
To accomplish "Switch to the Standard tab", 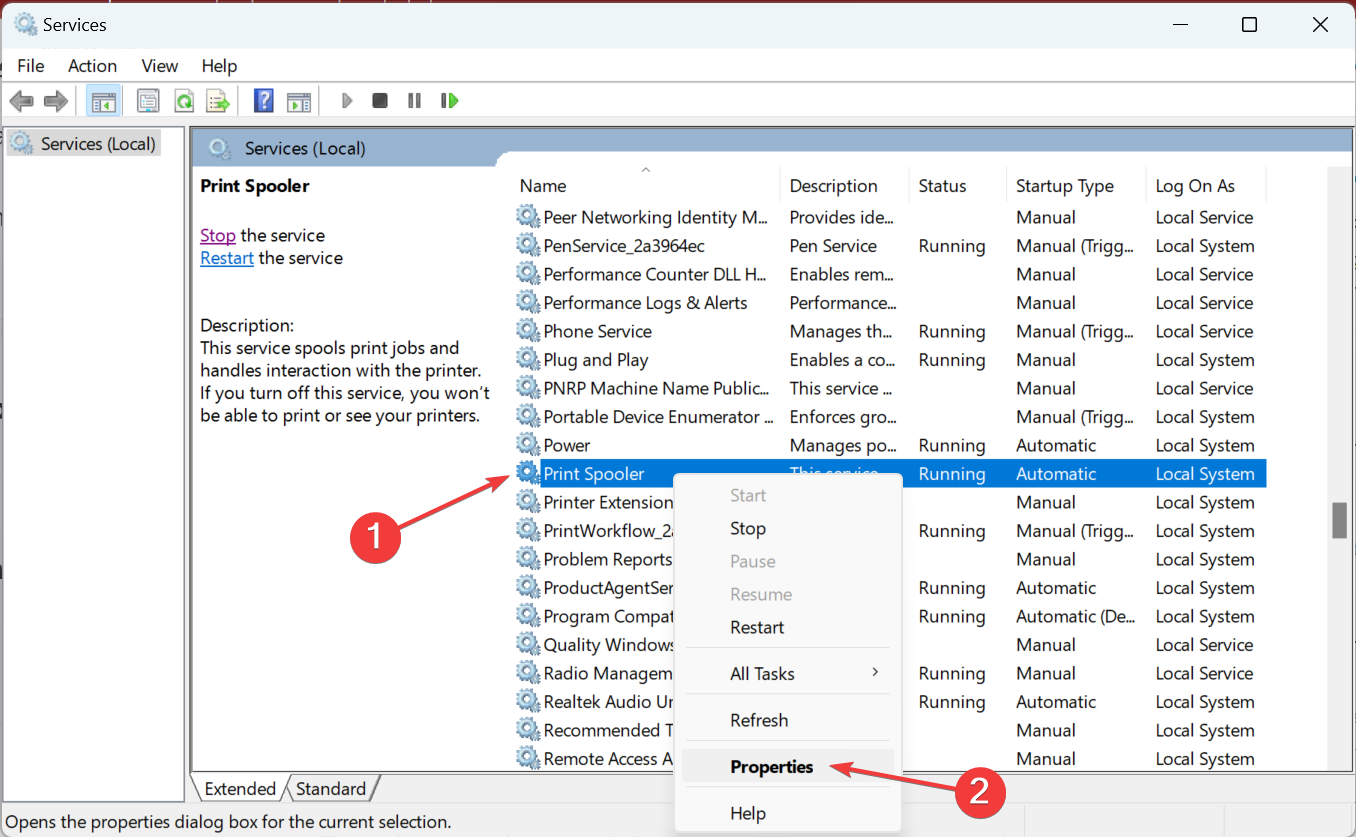I will point(331,789).
